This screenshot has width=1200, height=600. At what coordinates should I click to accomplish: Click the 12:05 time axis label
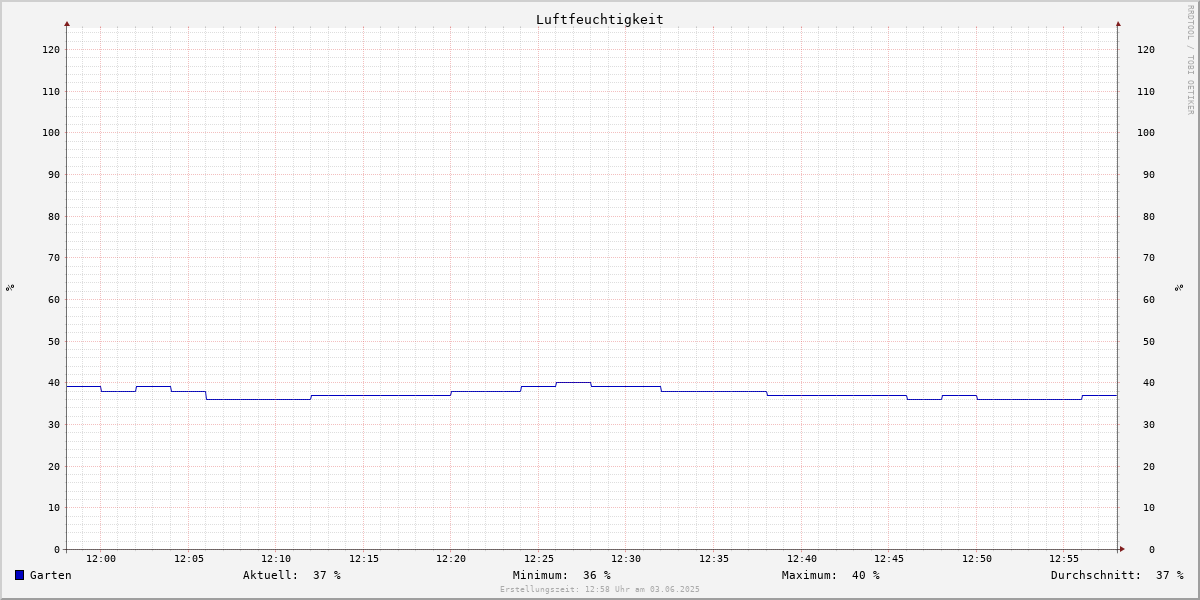189,558
